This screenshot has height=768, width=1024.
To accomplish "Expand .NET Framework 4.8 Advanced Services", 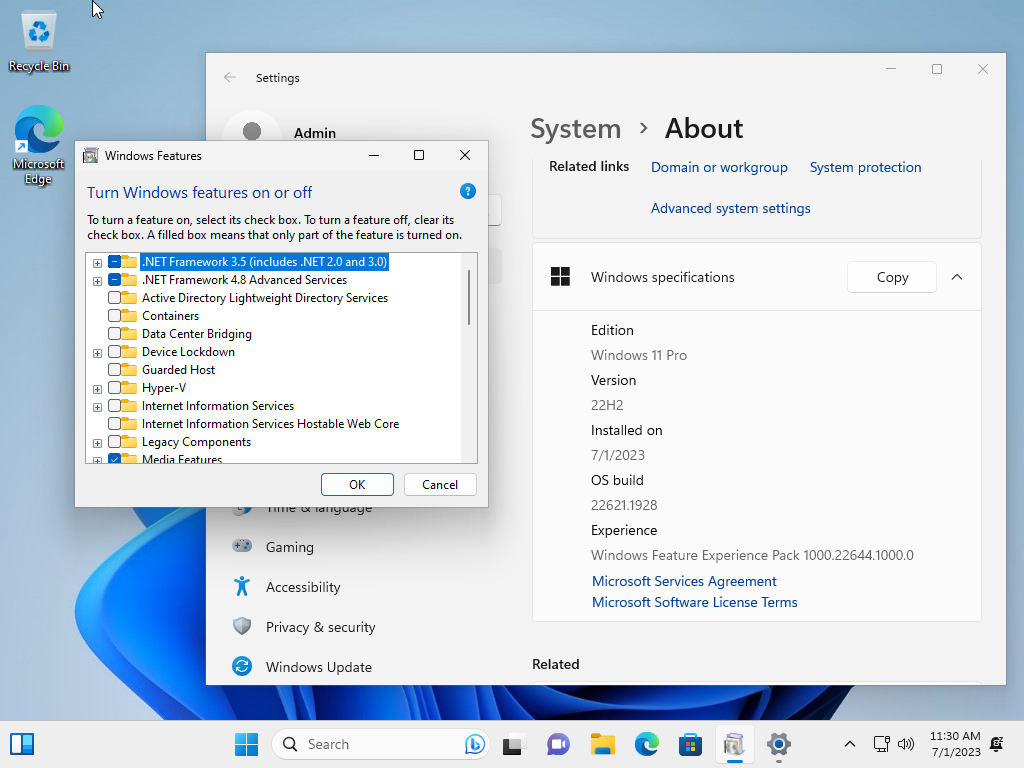I will 97,281.
